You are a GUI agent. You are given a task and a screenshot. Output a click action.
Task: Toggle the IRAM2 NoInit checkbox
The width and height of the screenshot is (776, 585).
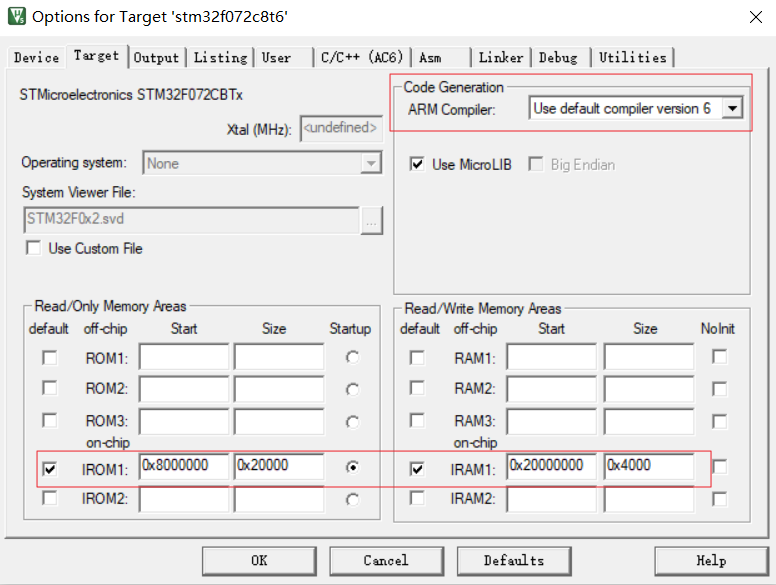720,499
